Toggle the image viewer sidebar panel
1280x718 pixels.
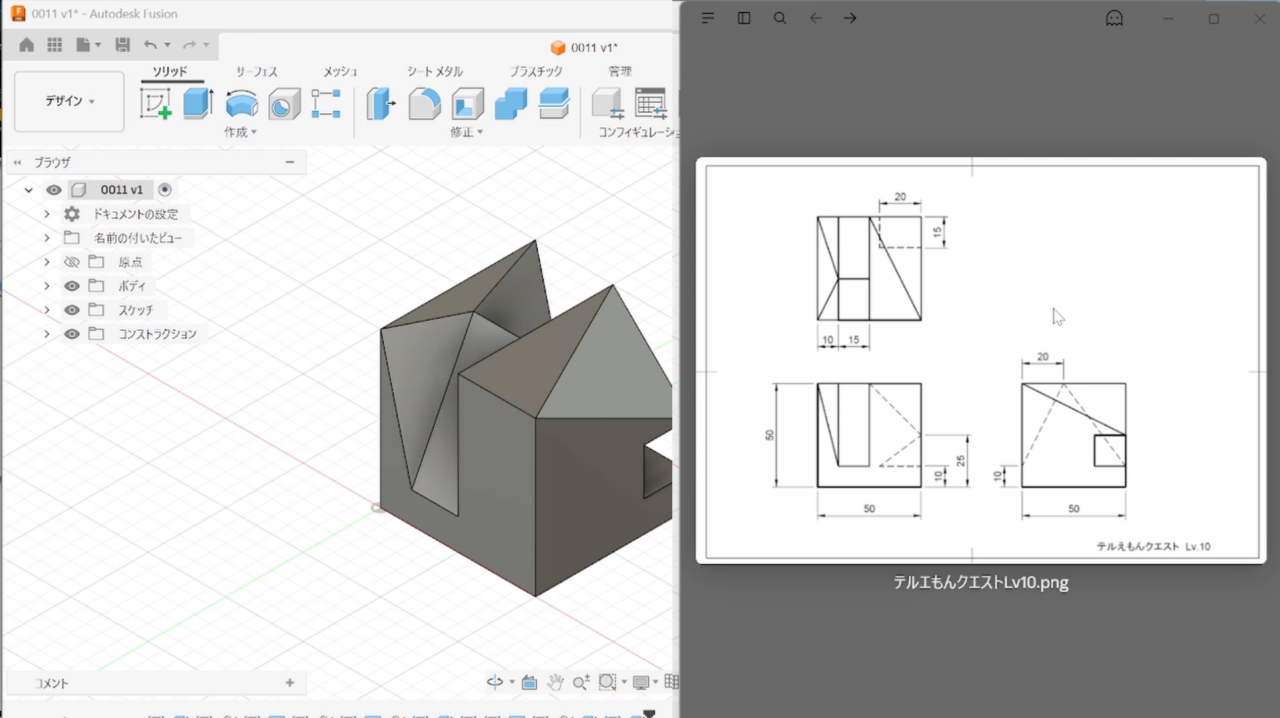(x=744, y=18)
